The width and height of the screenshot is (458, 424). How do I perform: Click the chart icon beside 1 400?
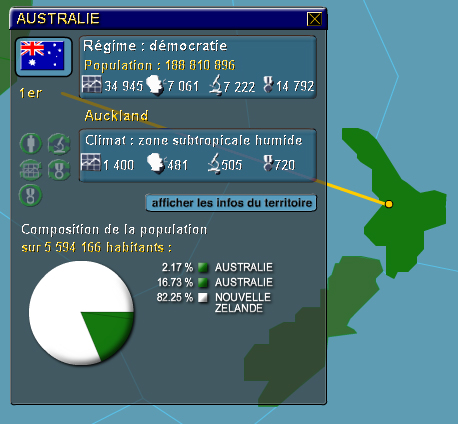(91, 162)
